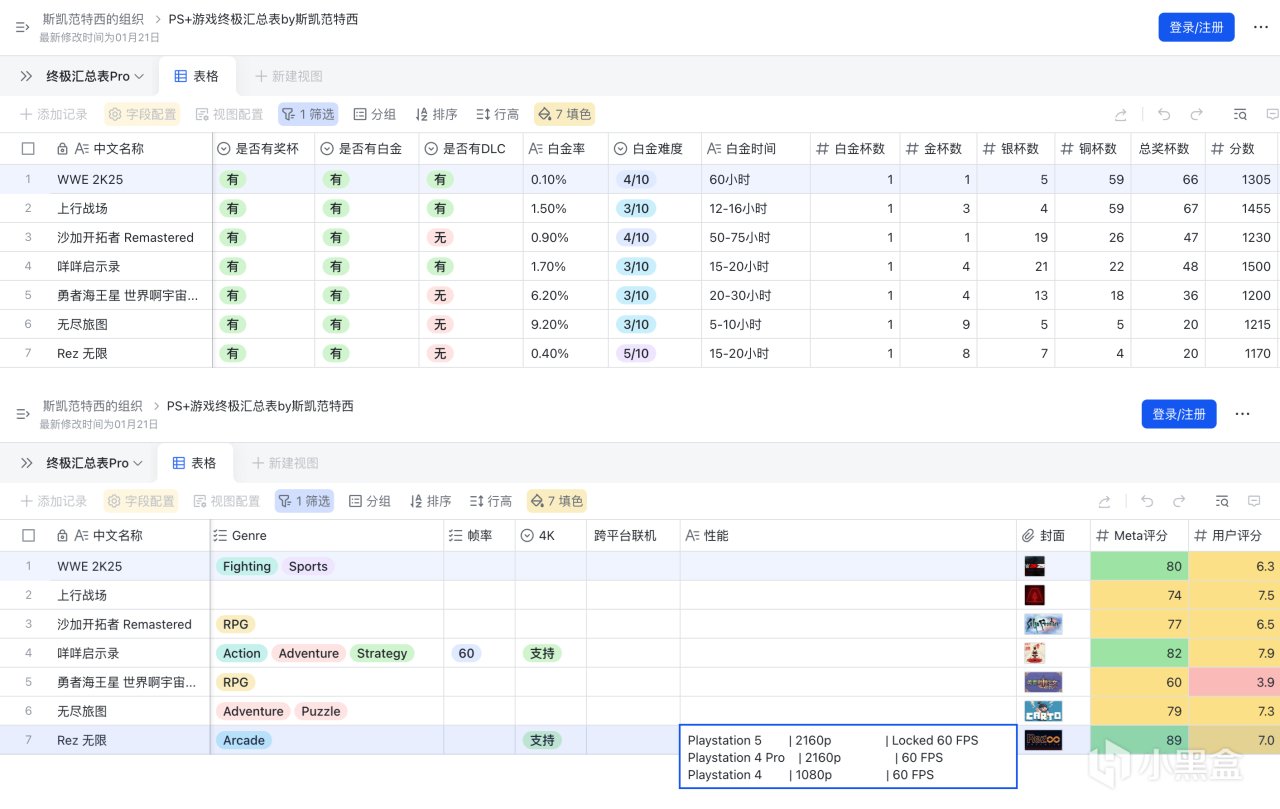The image size is (1280, 809).
Task: Click 排序 in the lower toolbar
Action: (431, 501)
